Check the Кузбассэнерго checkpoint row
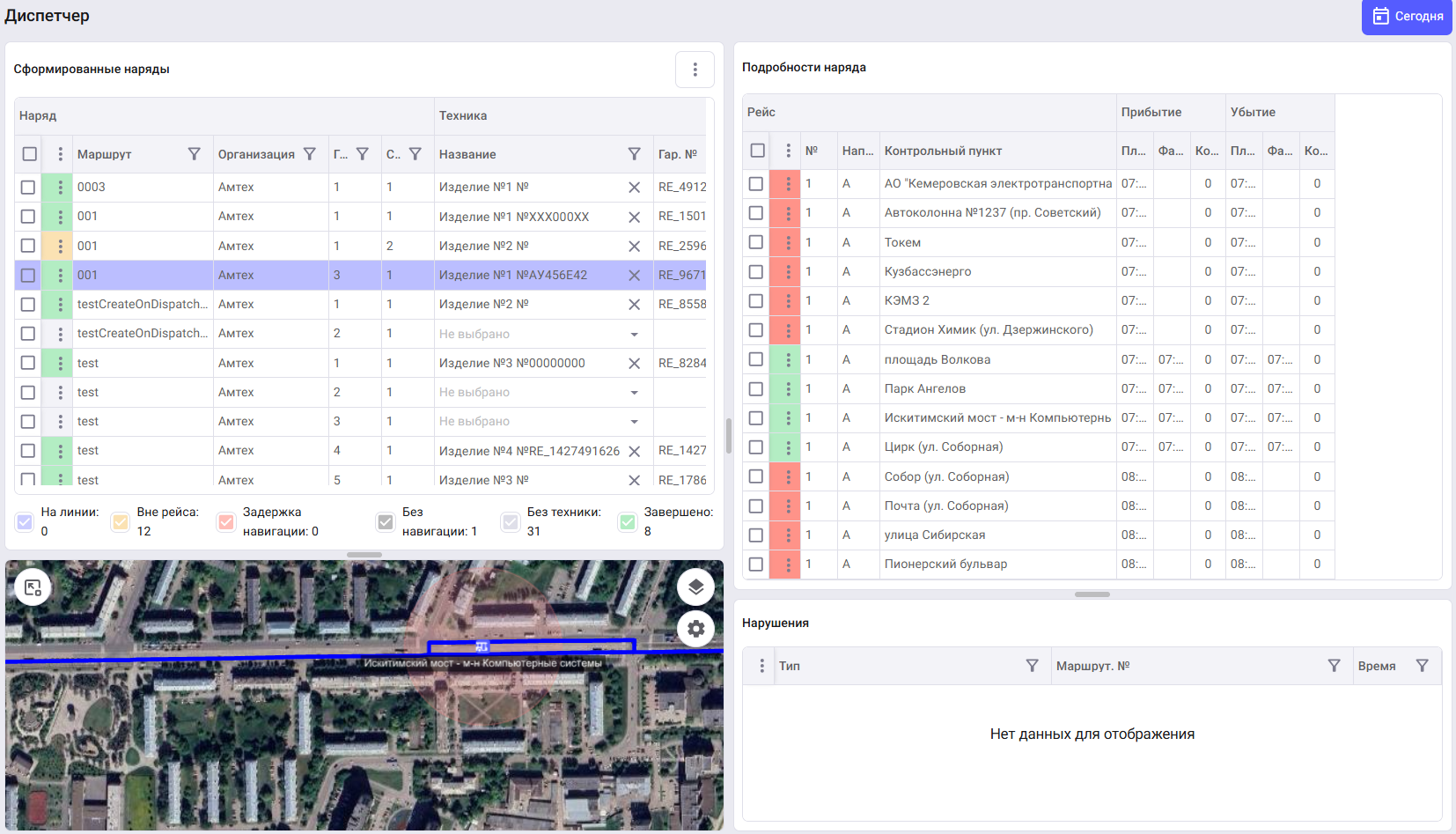Image resolution: width=1456 pixels, height=834 pixels. click(x=756, y=271)
